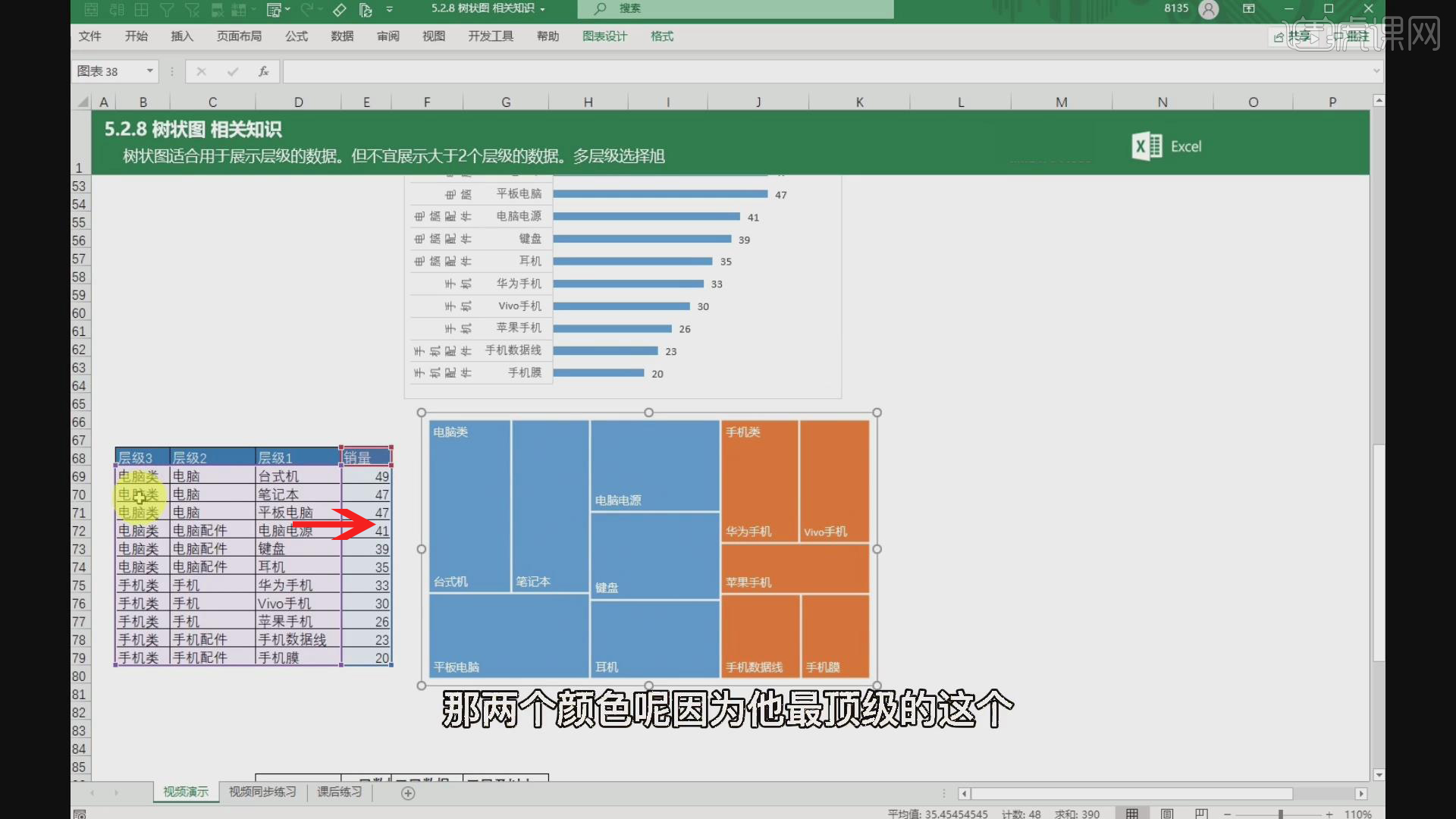Select the 格式 tab in ribbon
Image resolution: width=1456 pixels, height=819 pixels.
tap(661, 36)
